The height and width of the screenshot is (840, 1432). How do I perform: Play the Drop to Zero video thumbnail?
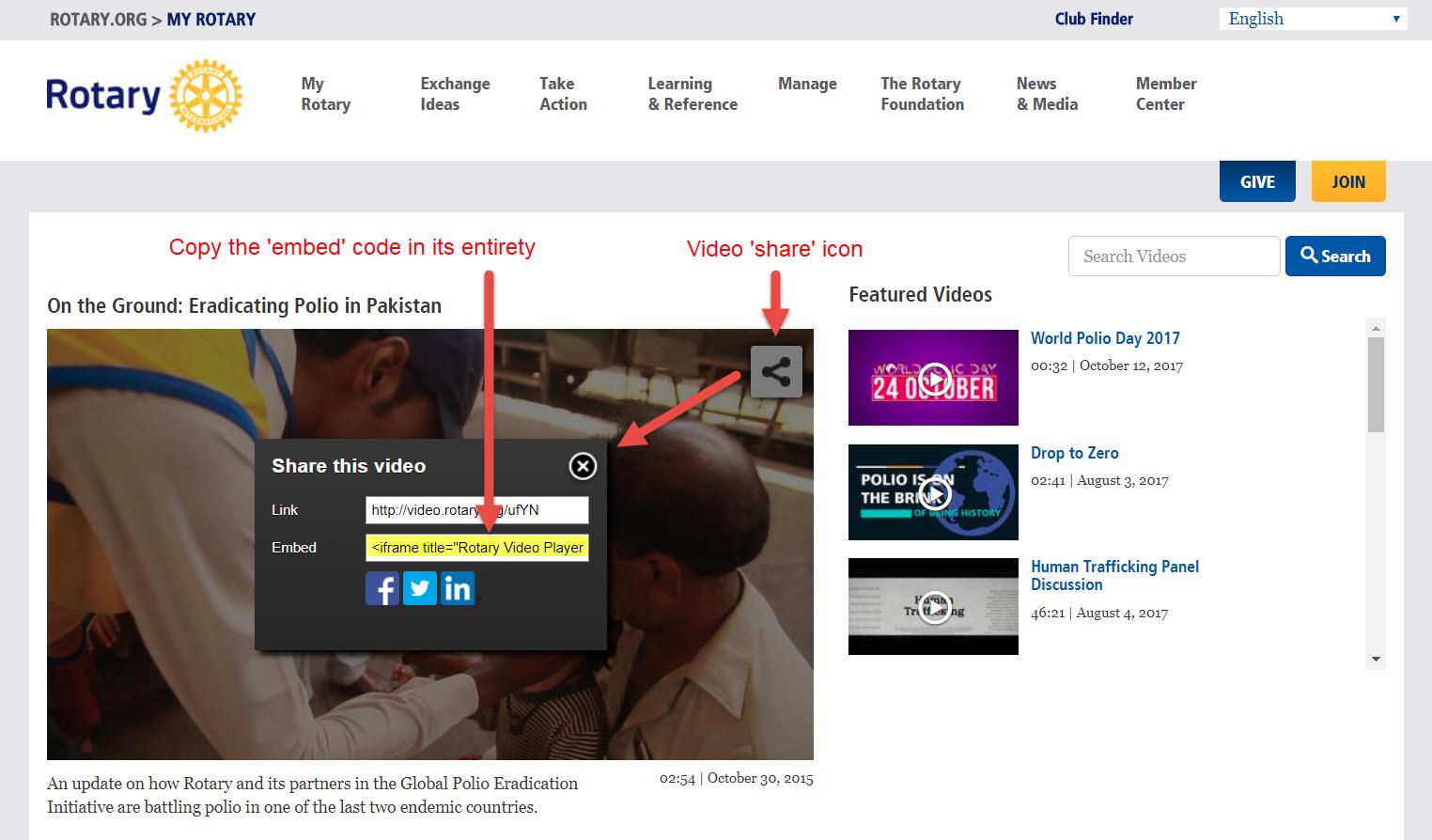pyautogui.click(x=933, y=492)
